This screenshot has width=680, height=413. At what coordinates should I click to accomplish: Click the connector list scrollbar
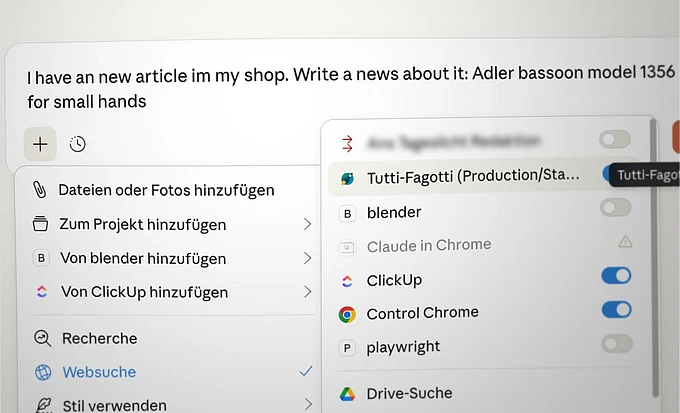654,256
